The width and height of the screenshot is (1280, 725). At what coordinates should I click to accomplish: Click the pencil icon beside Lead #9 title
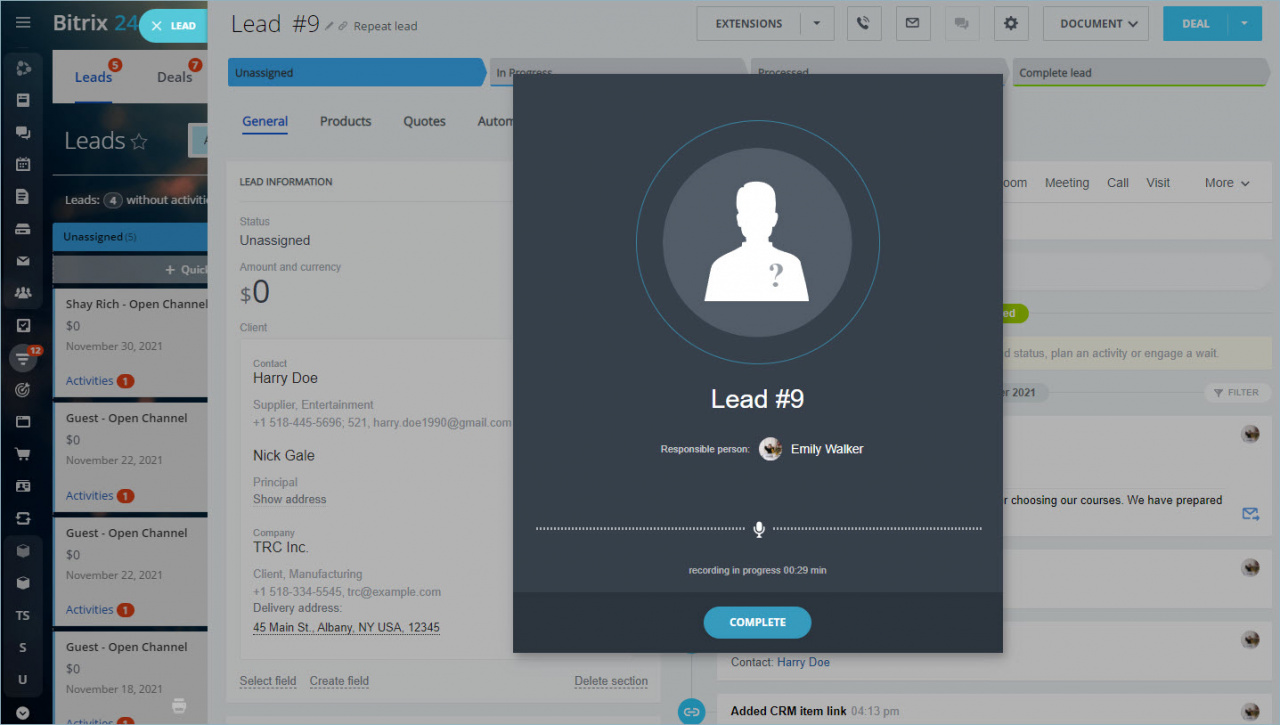(329, 27)
